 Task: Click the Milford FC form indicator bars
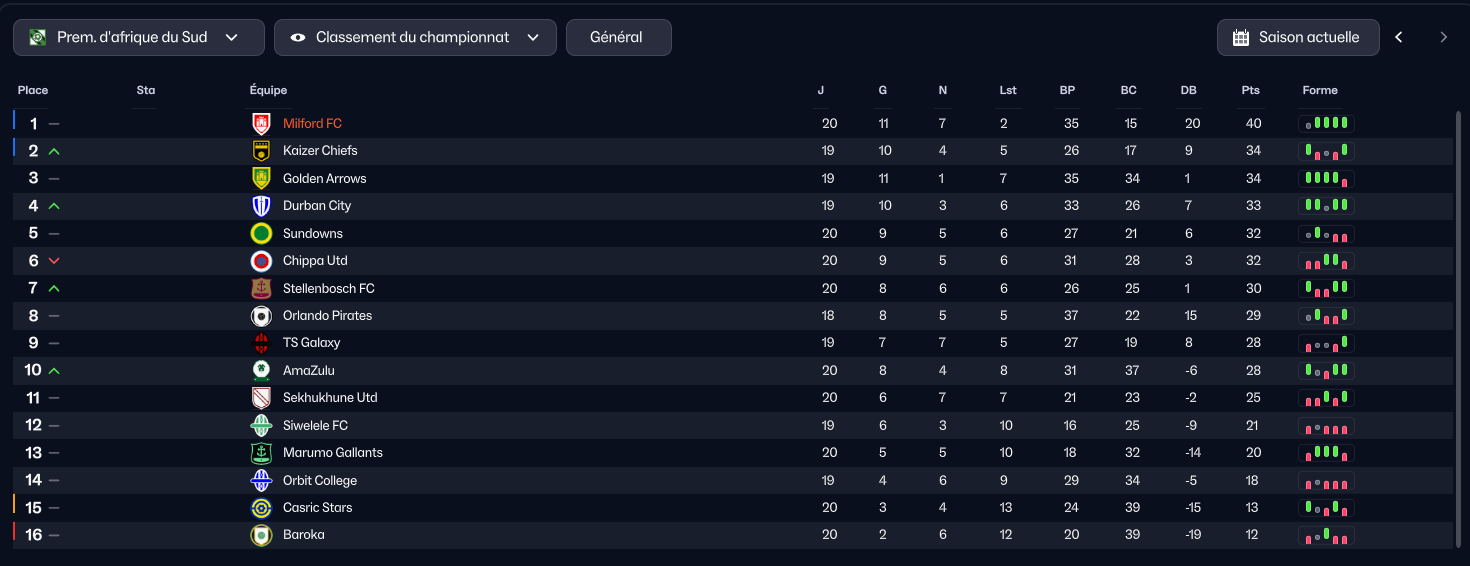tap(1326, 124)
